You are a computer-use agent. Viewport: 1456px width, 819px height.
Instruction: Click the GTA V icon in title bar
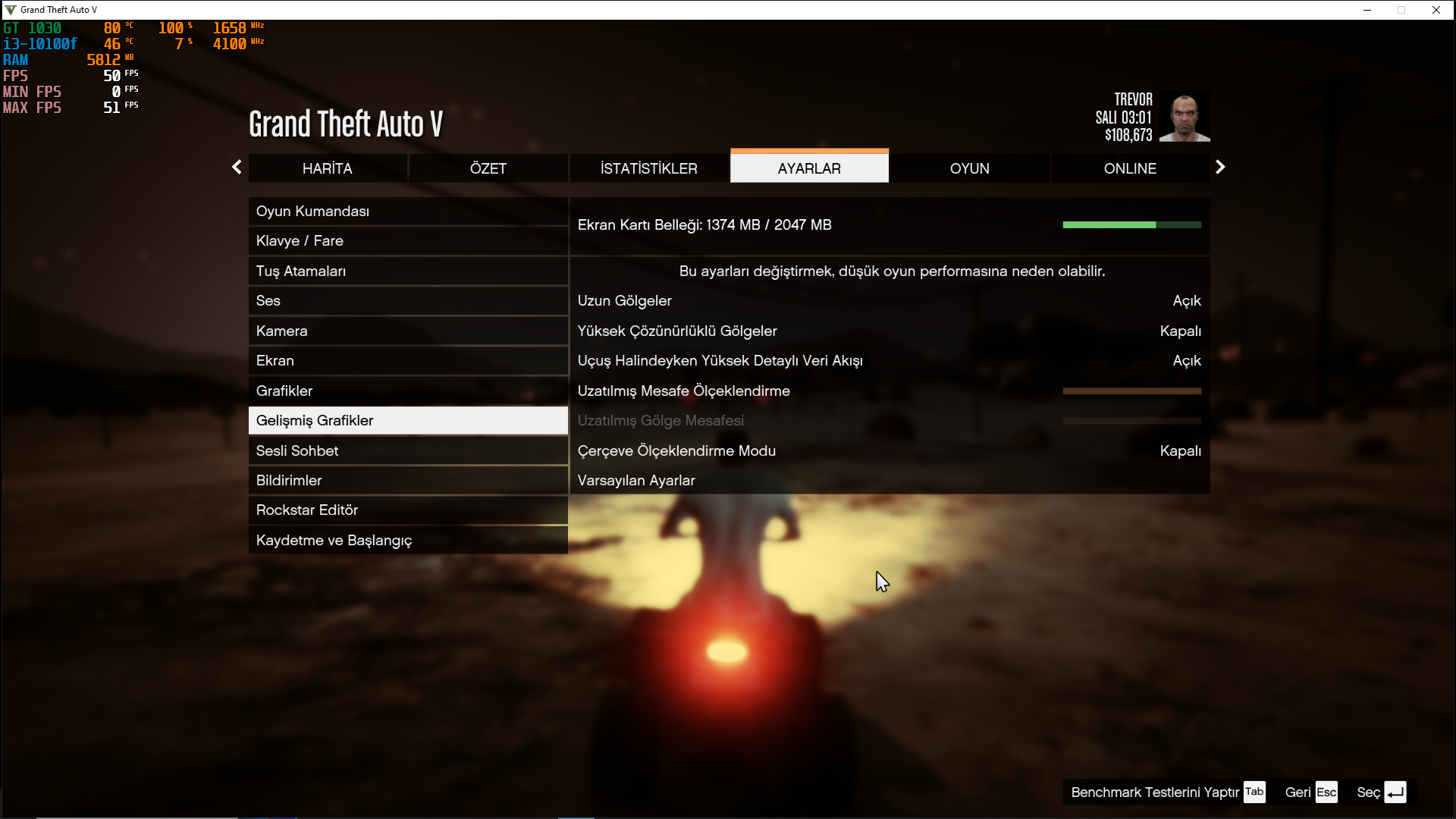pos(10,10)
